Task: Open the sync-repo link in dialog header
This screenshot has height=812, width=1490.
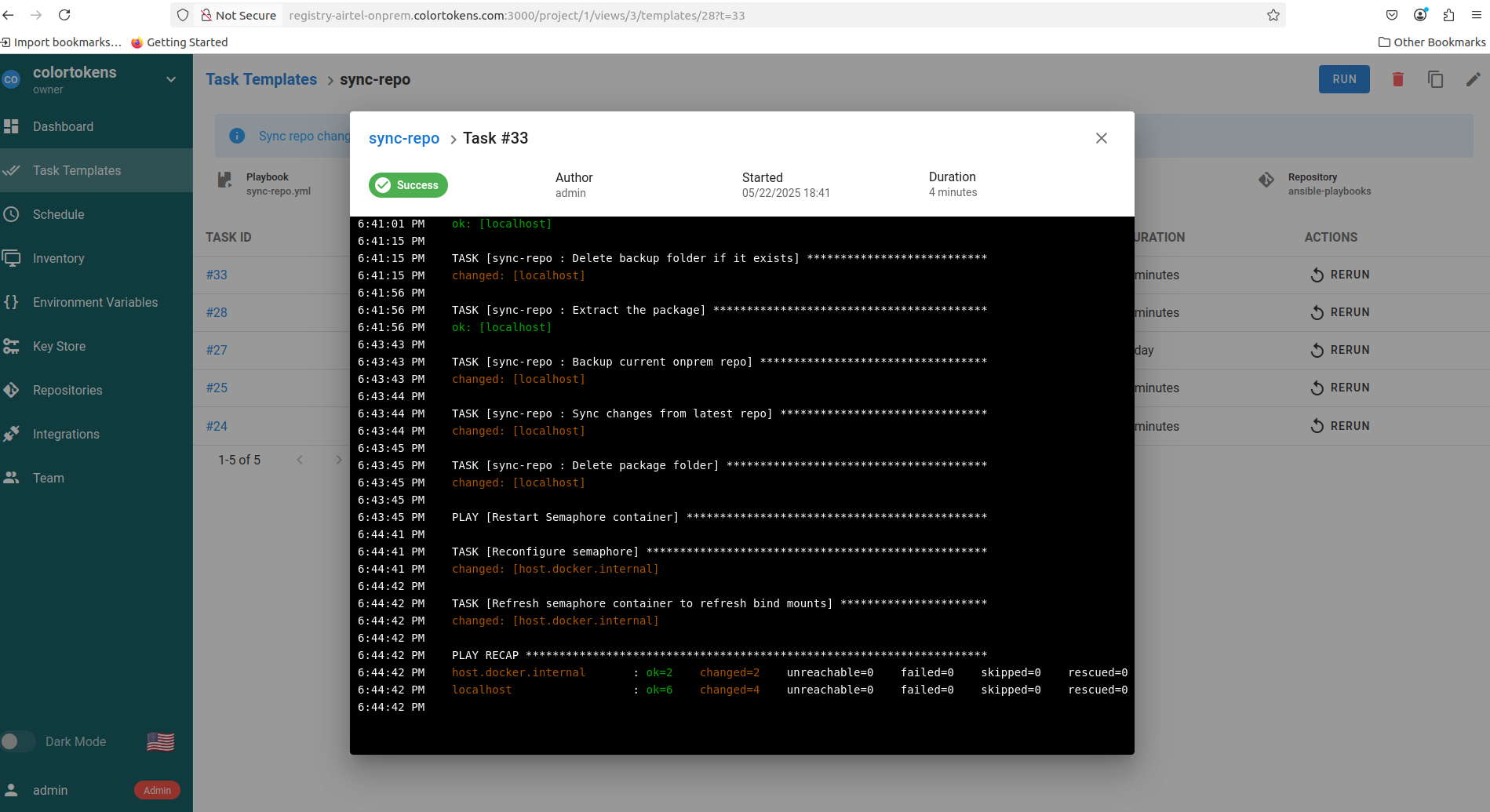Action: click(403, 139)
